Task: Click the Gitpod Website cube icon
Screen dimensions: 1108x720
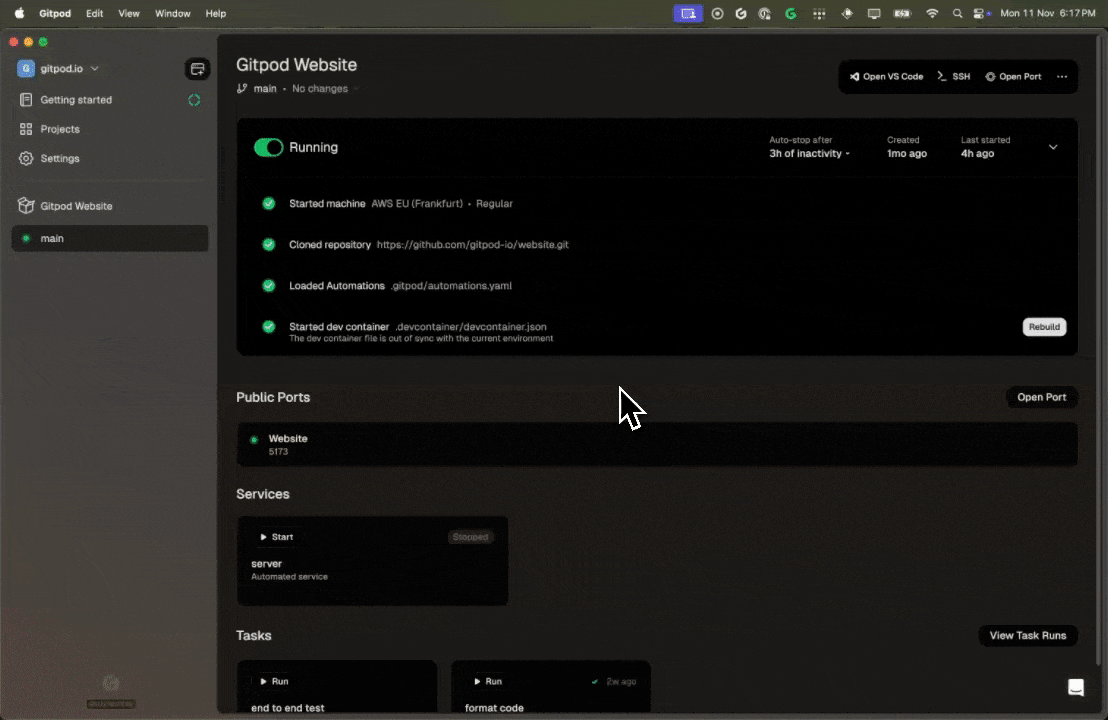Action: [26, 206]
